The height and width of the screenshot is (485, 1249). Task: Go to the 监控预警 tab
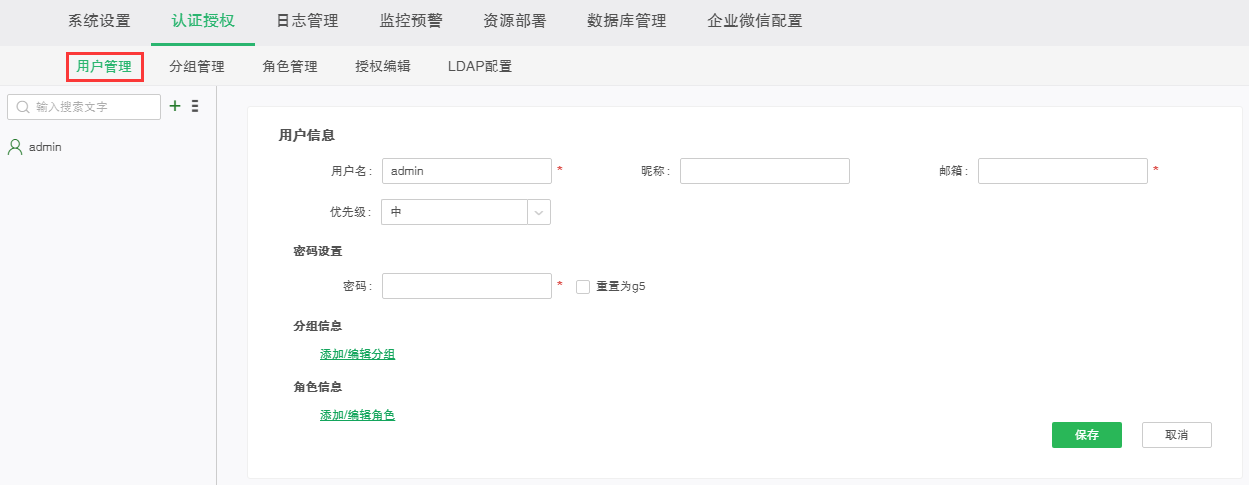coord(411,21)
